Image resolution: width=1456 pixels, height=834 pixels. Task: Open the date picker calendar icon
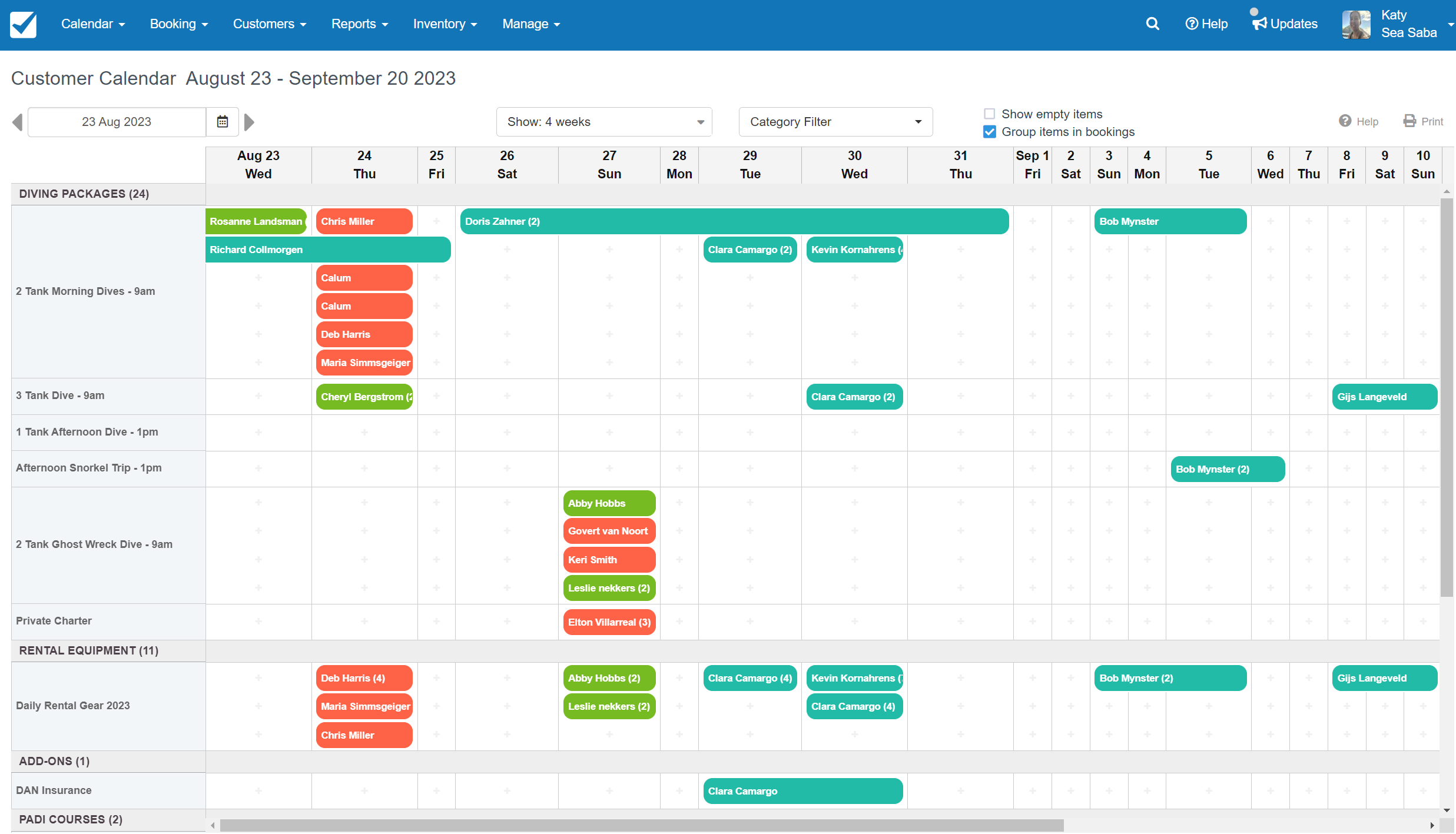point(222,121)
